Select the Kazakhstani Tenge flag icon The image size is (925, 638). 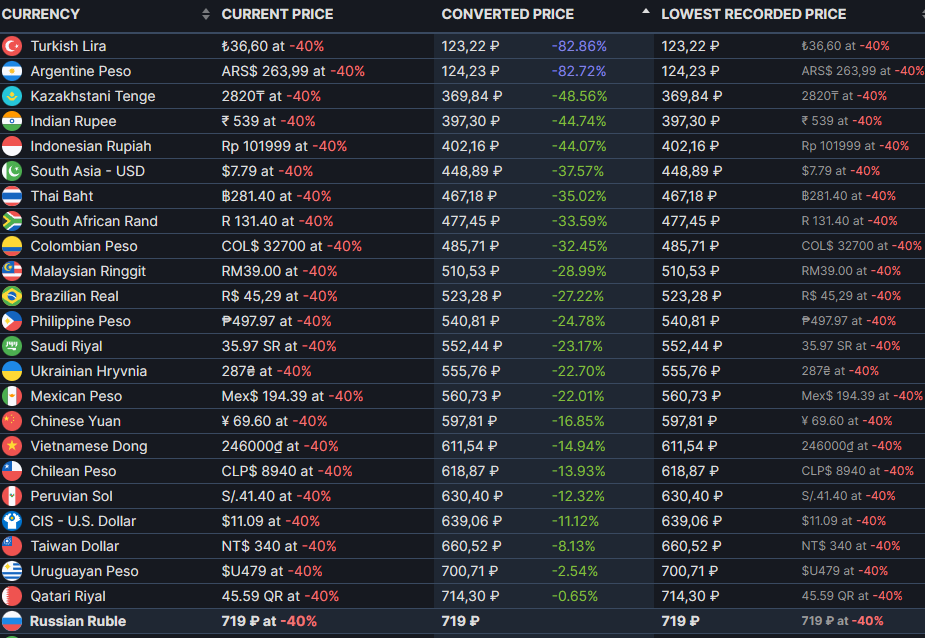coord(12,96)
